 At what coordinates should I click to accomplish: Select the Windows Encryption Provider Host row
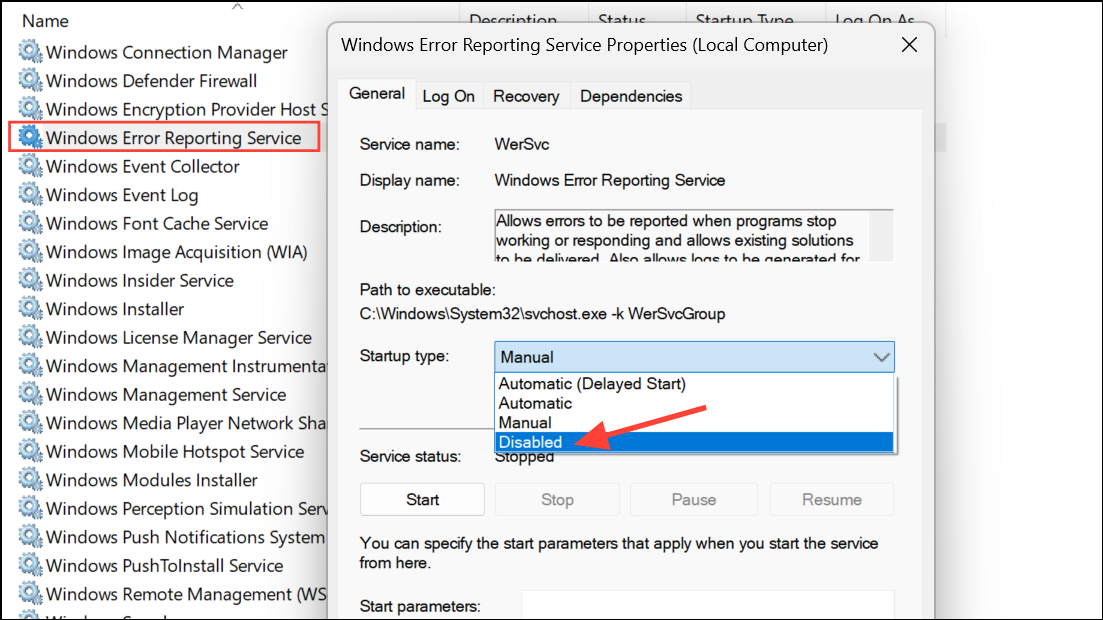[172, 109]
